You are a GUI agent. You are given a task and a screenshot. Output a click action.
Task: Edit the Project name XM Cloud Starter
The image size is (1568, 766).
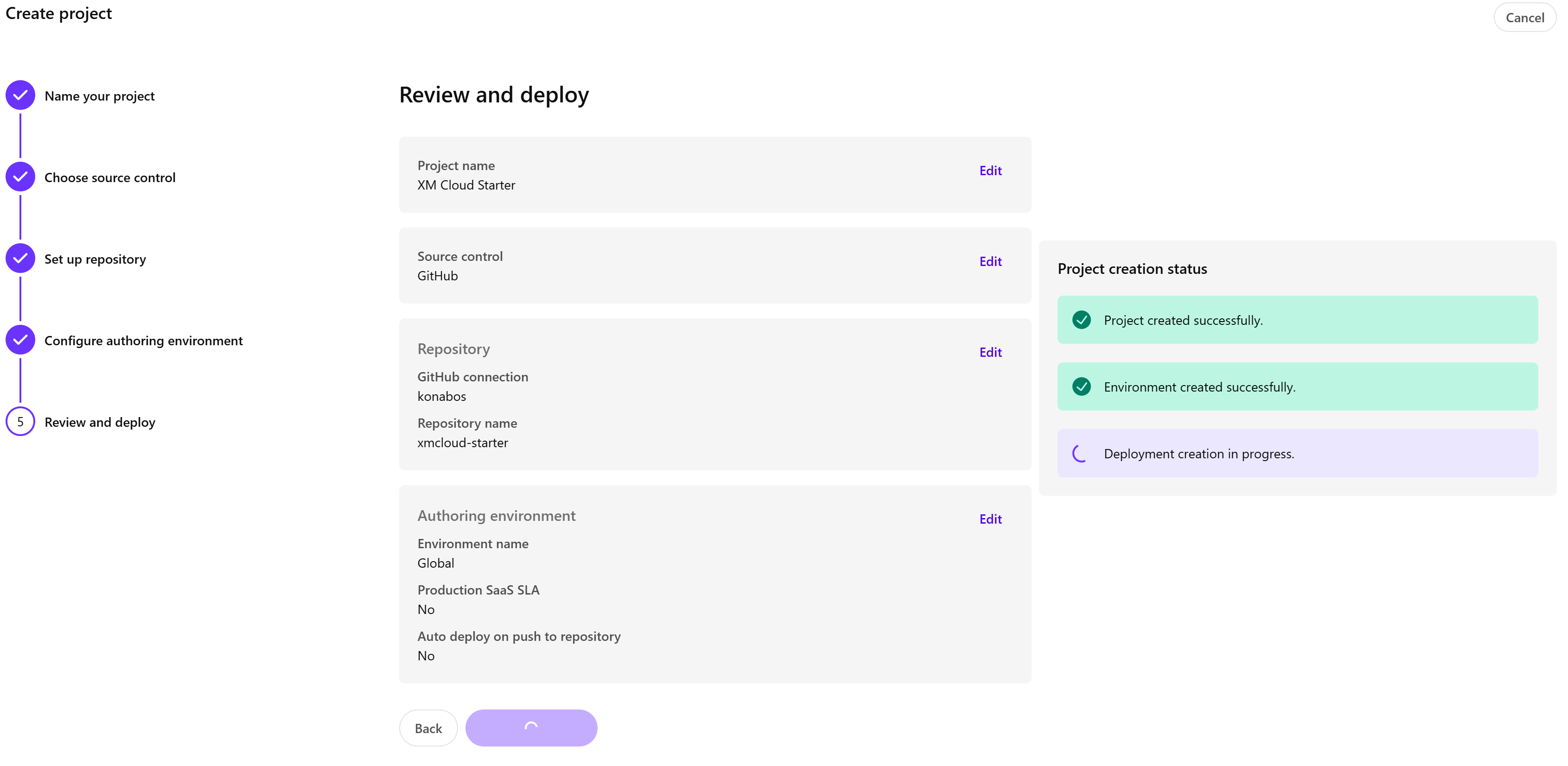coord(990,171)
